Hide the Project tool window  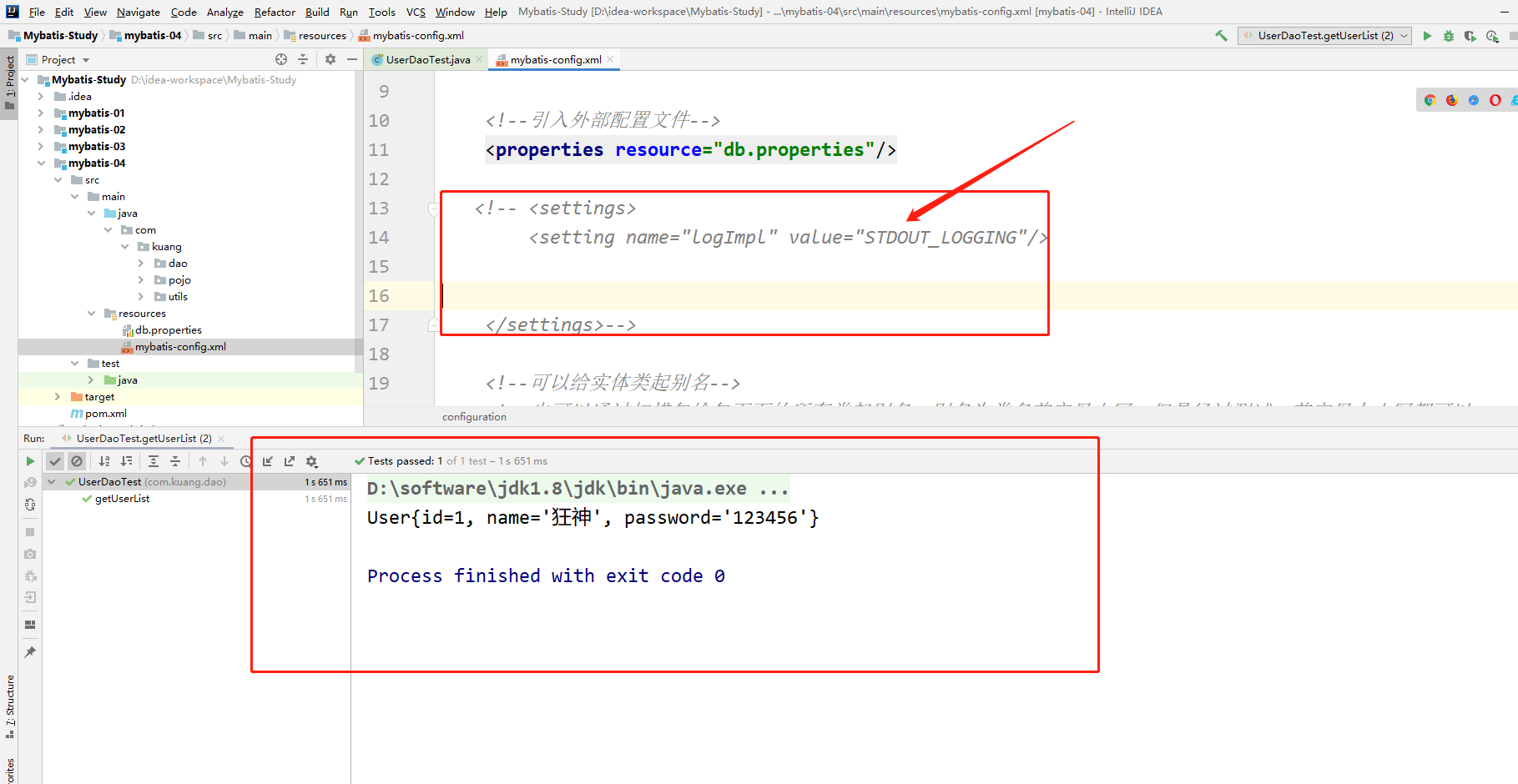pos(352,59)
